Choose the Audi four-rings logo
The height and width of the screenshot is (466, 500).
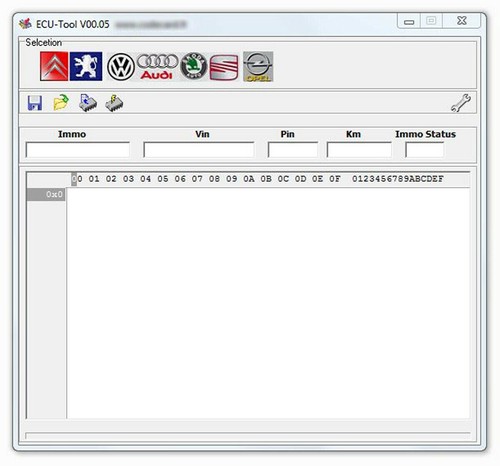[157, 66]
